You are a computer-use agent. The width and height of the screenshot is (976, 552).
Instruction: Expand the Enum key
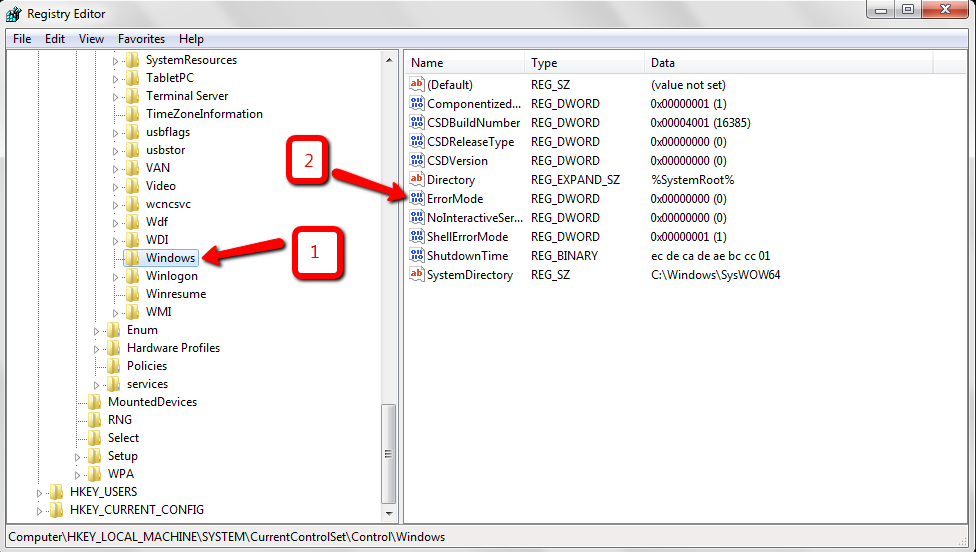tap(96, 331)
